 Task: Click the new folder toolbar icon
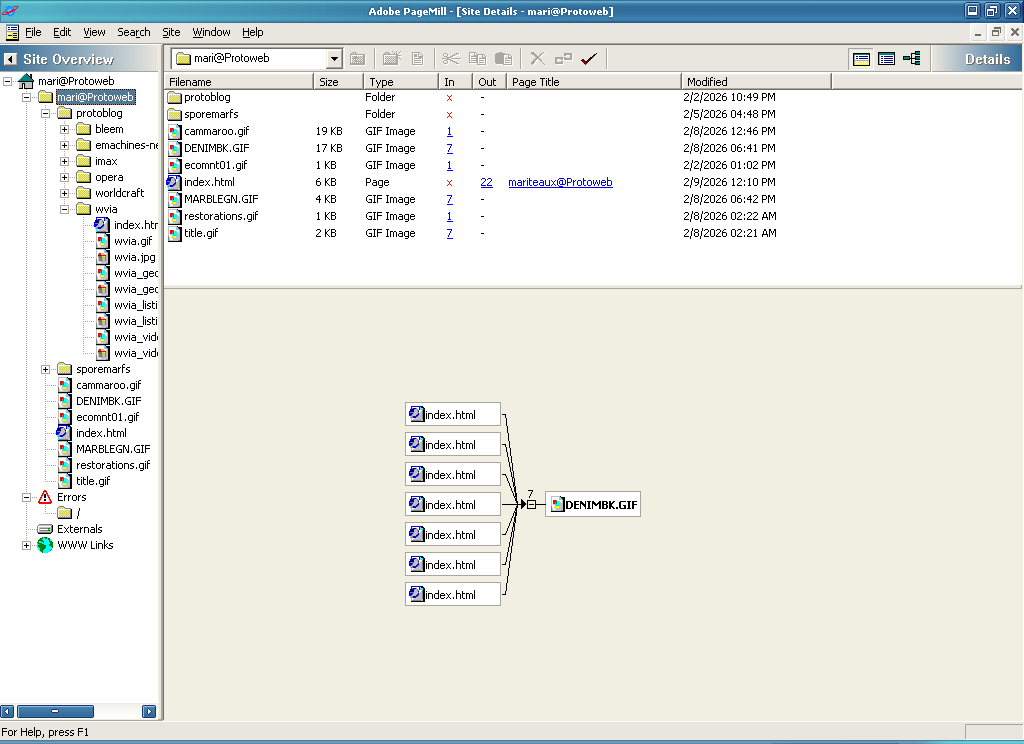coord(391,59)
